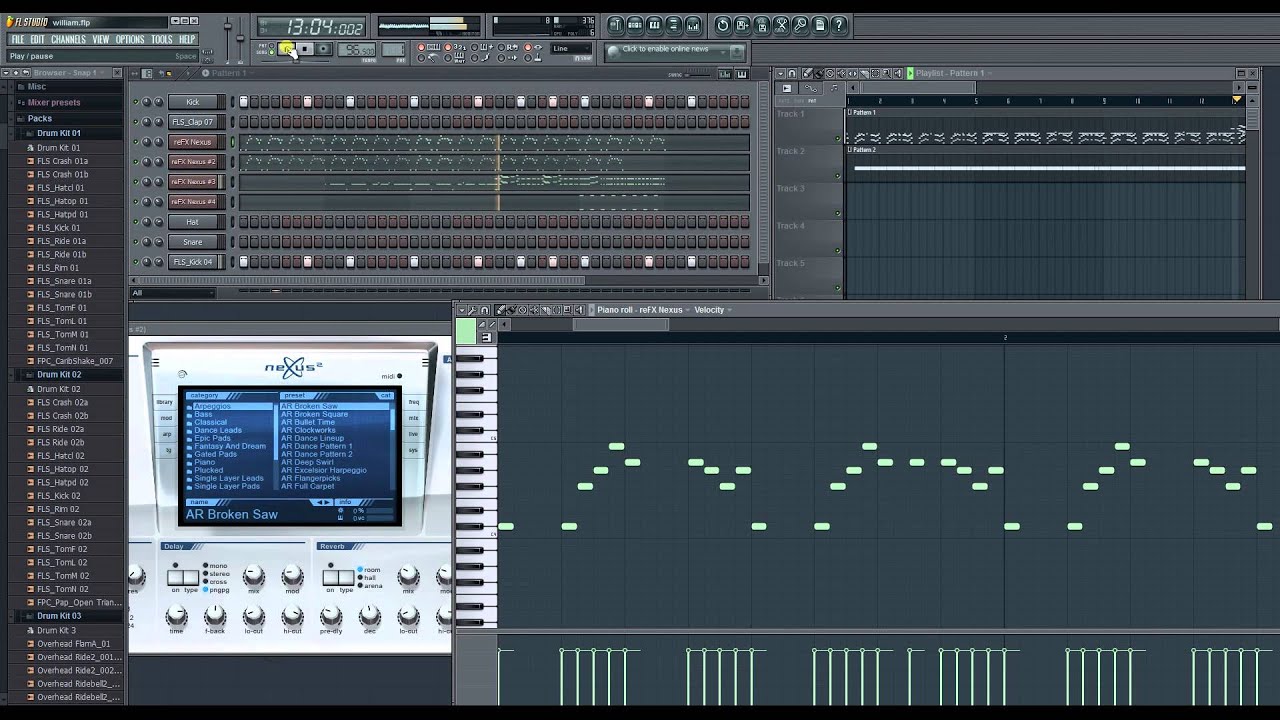Click the Snare channel button

coord(193,242)
